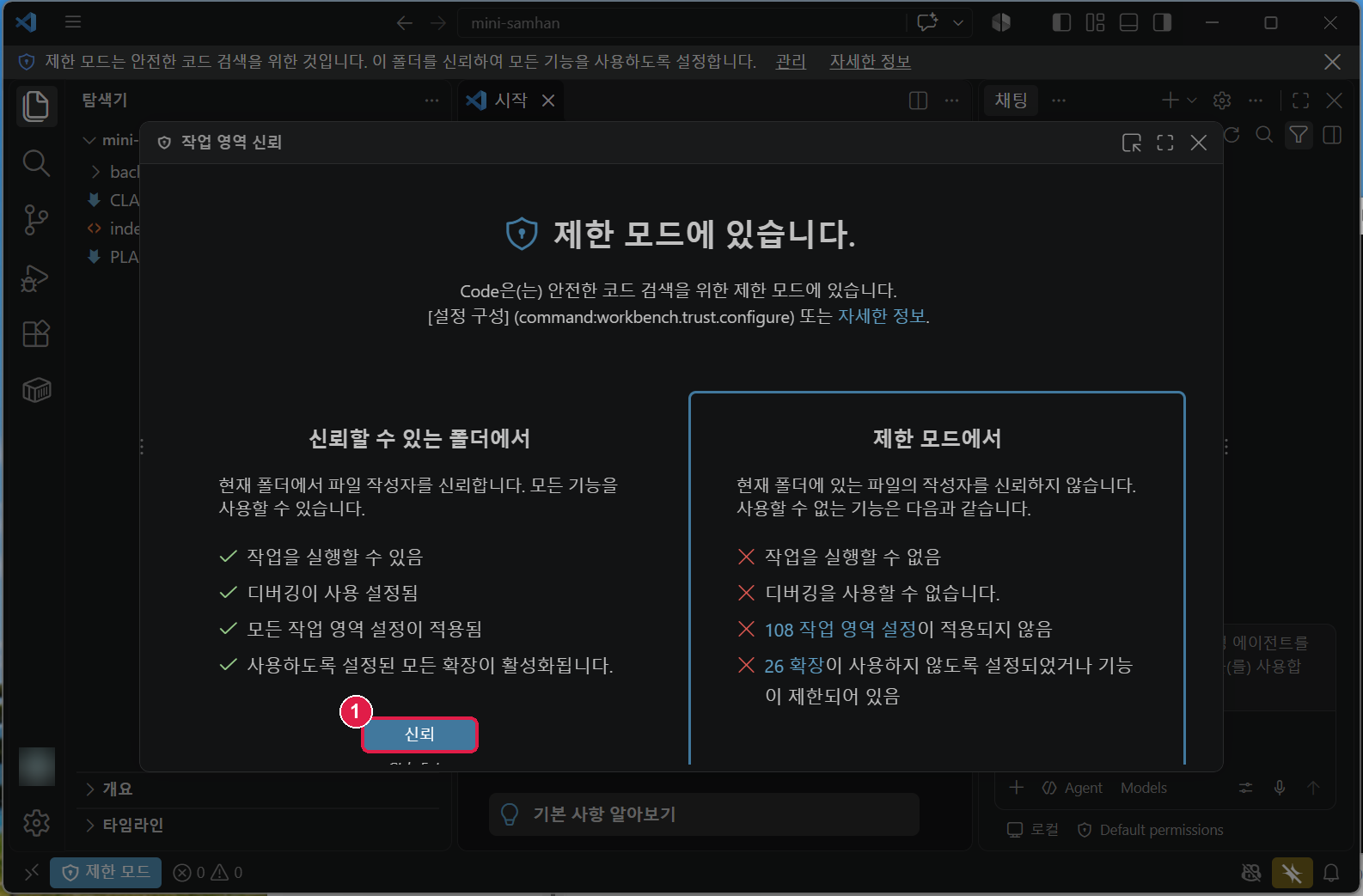Select the 시작 editor tab

click(510, 101)
